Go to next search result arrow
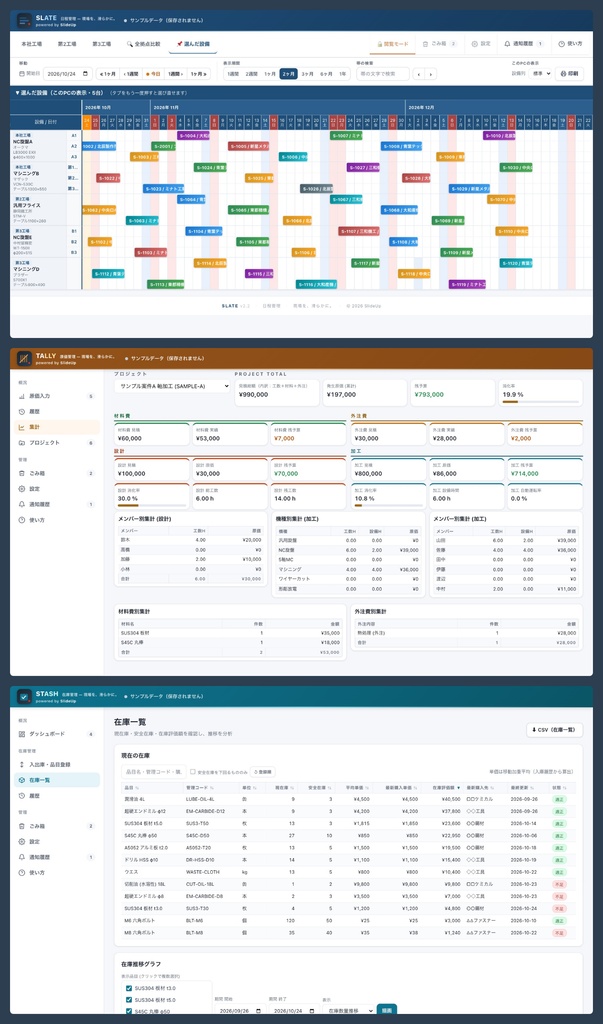Viewport: 603px width, 1024px height. 431,74
